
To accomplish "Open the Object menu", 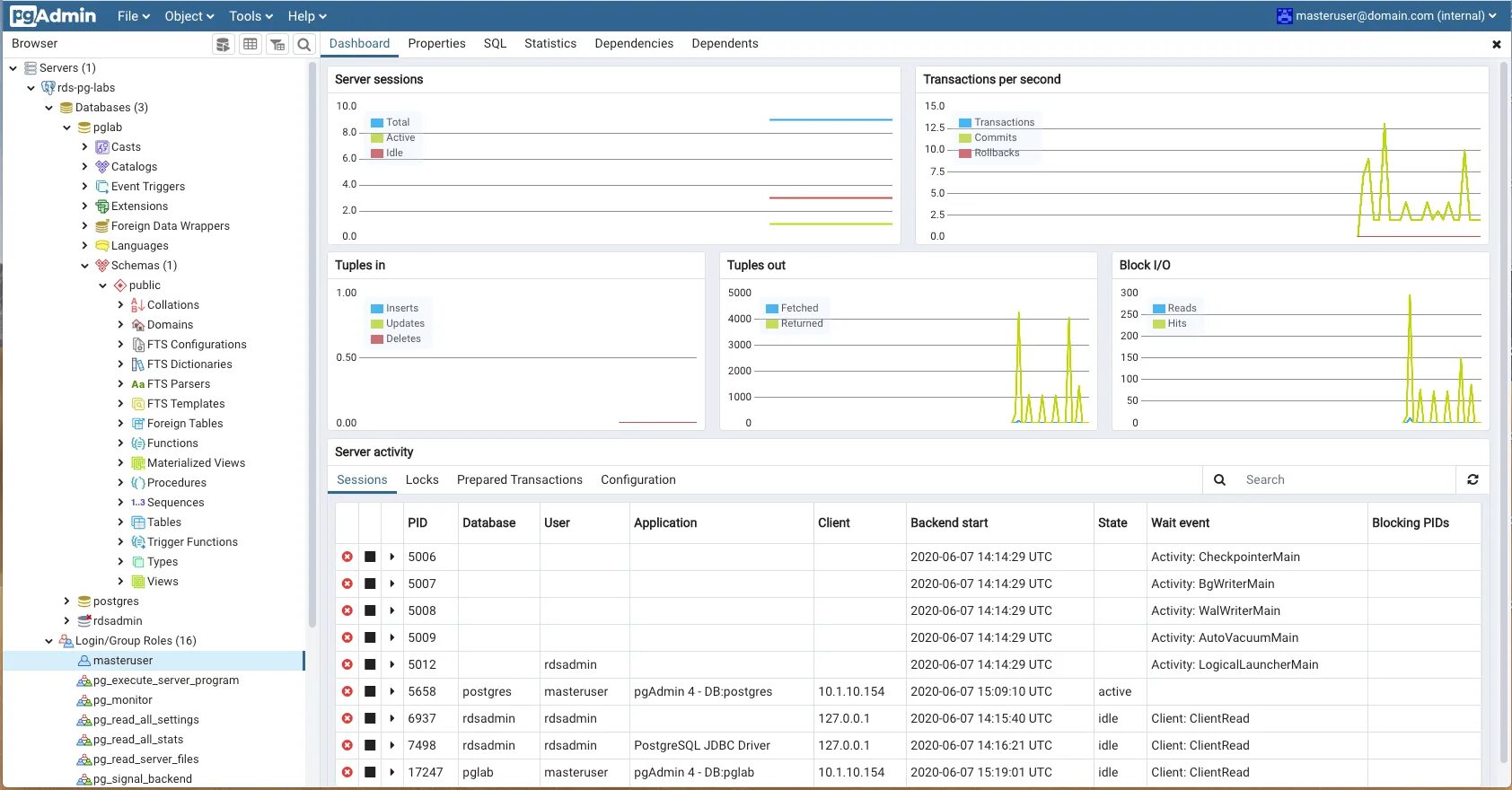I will (x=189, y=16).
